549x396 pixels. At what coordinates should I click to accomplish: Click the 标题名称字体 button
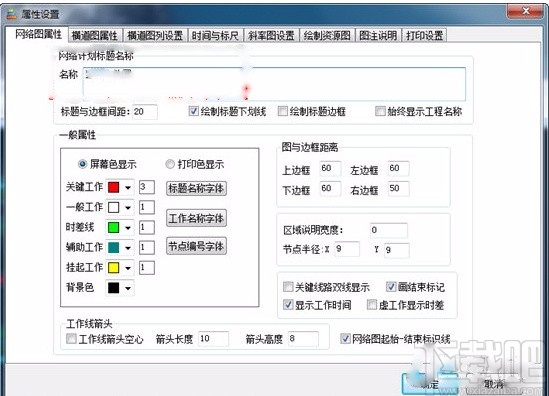click(x=196, y=188)
